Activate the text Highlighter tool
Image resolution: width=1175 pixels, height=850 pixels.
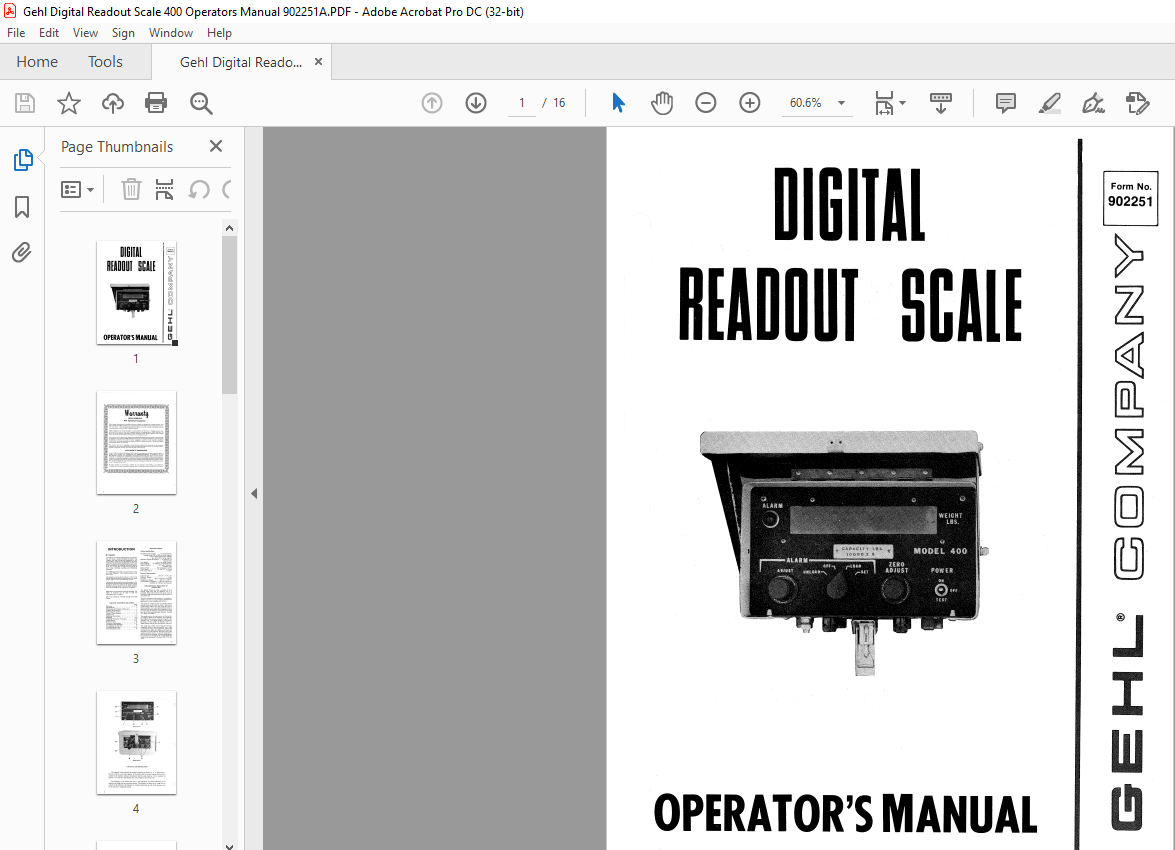[x=1049, y=103]
